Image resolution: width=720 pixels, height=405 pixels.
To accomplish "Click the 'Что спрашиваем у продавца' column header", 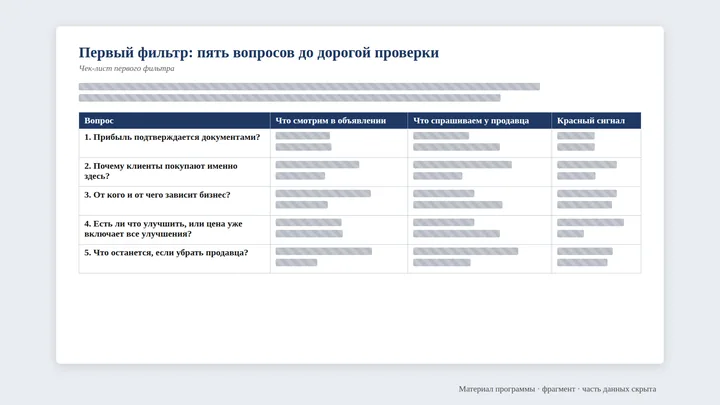I will (479, 120).
